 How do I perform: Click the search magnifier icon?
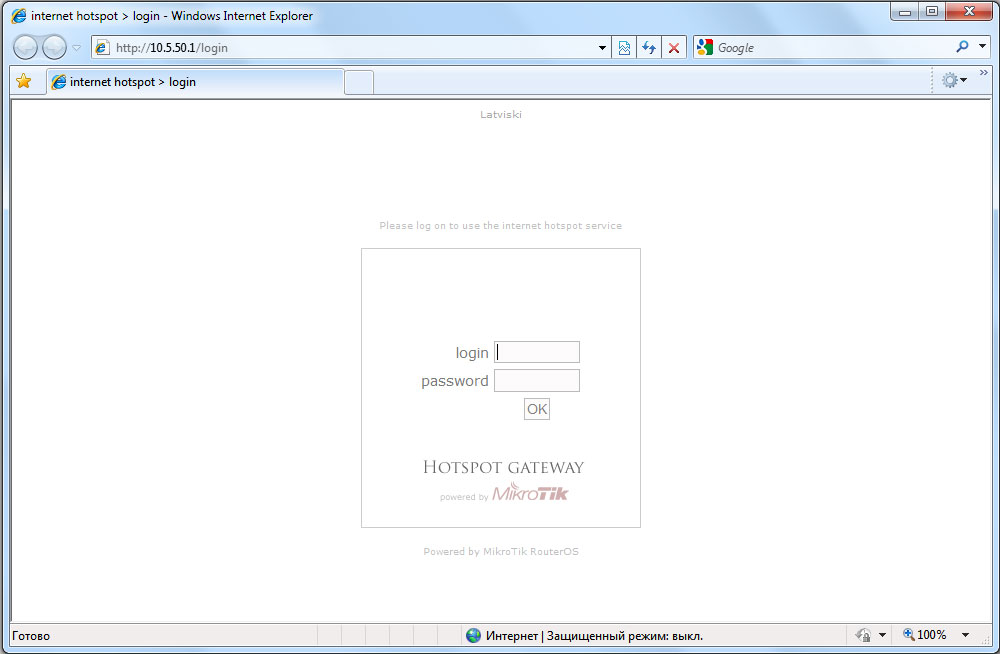pos(962,47)
